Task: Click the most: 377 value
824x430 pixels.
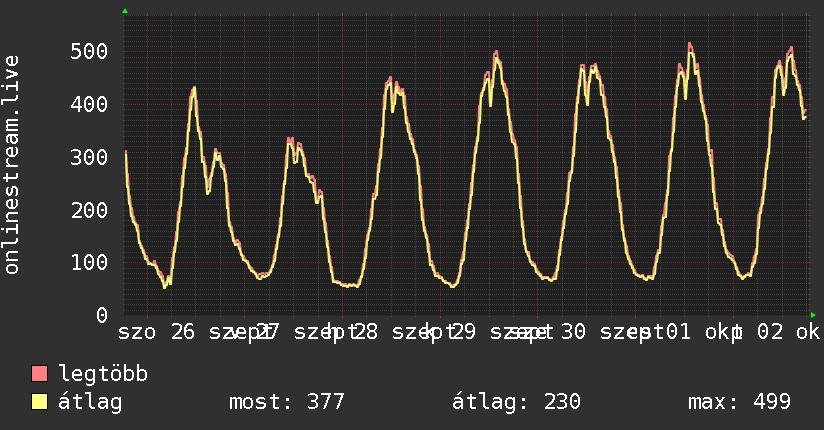Action: 286,402
